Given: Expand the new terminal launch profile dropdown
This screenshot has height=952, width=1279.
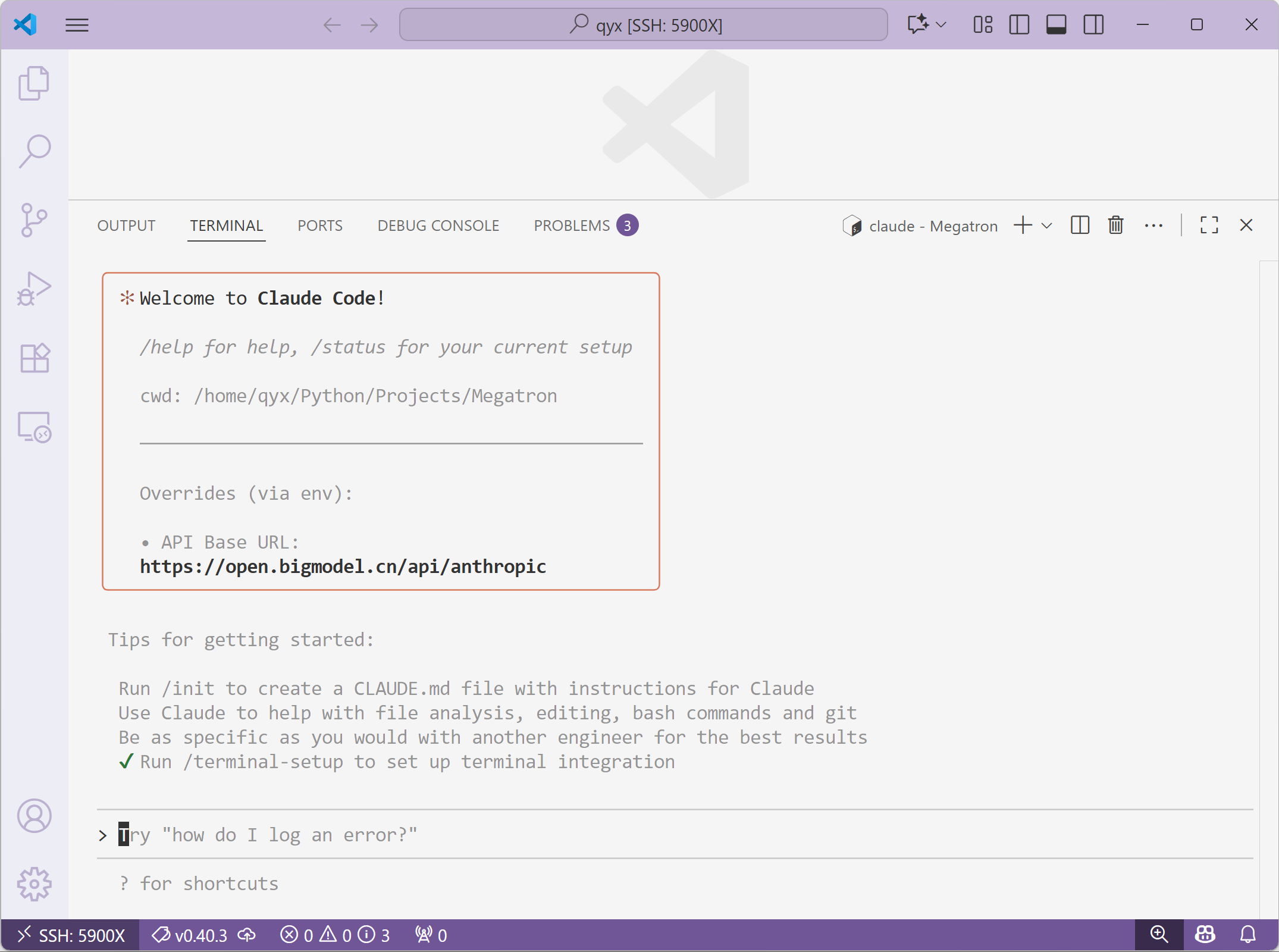Looking at the screenshot, I should click(1047, 226).
